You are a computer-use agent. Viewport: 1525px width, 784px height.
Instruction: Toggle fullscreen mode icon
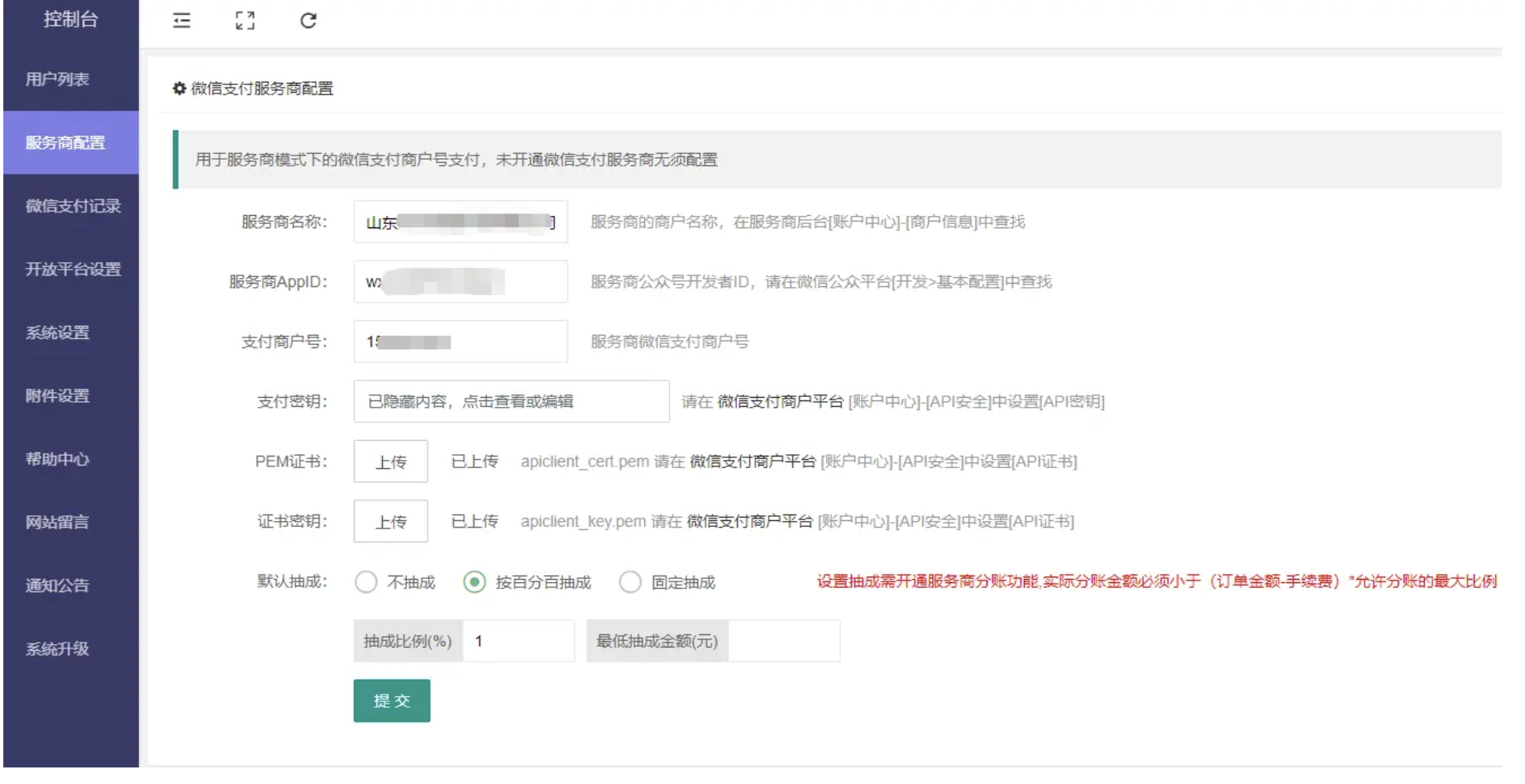point(245,21)
